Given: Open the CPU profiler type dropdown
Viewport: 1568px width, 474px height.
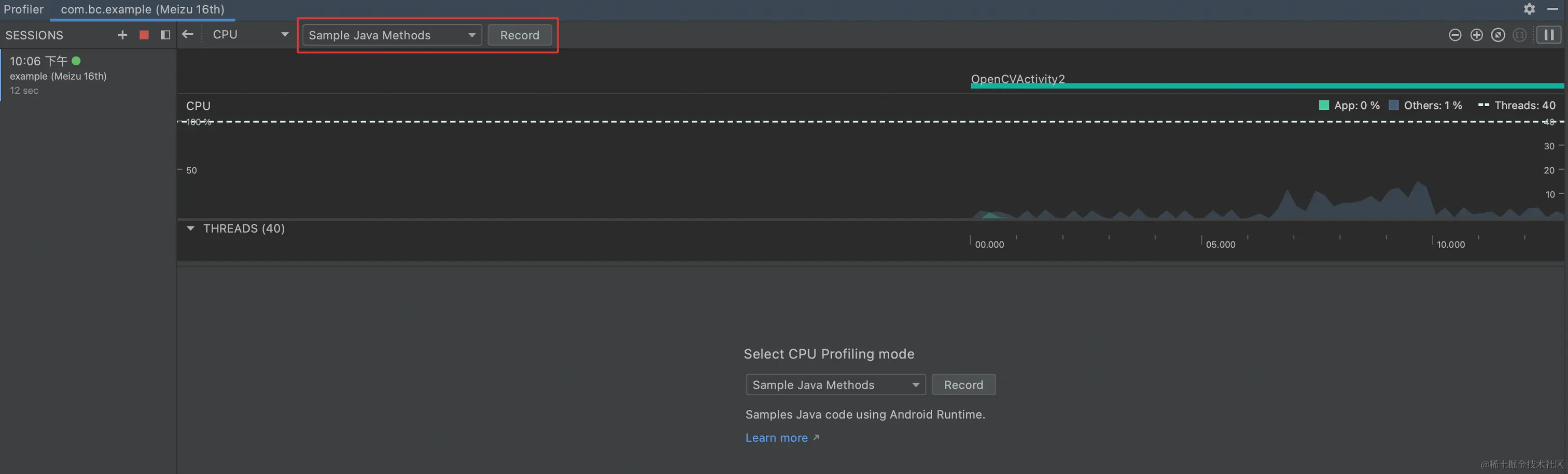Looking at the screenshot, I should coord(250,35).
